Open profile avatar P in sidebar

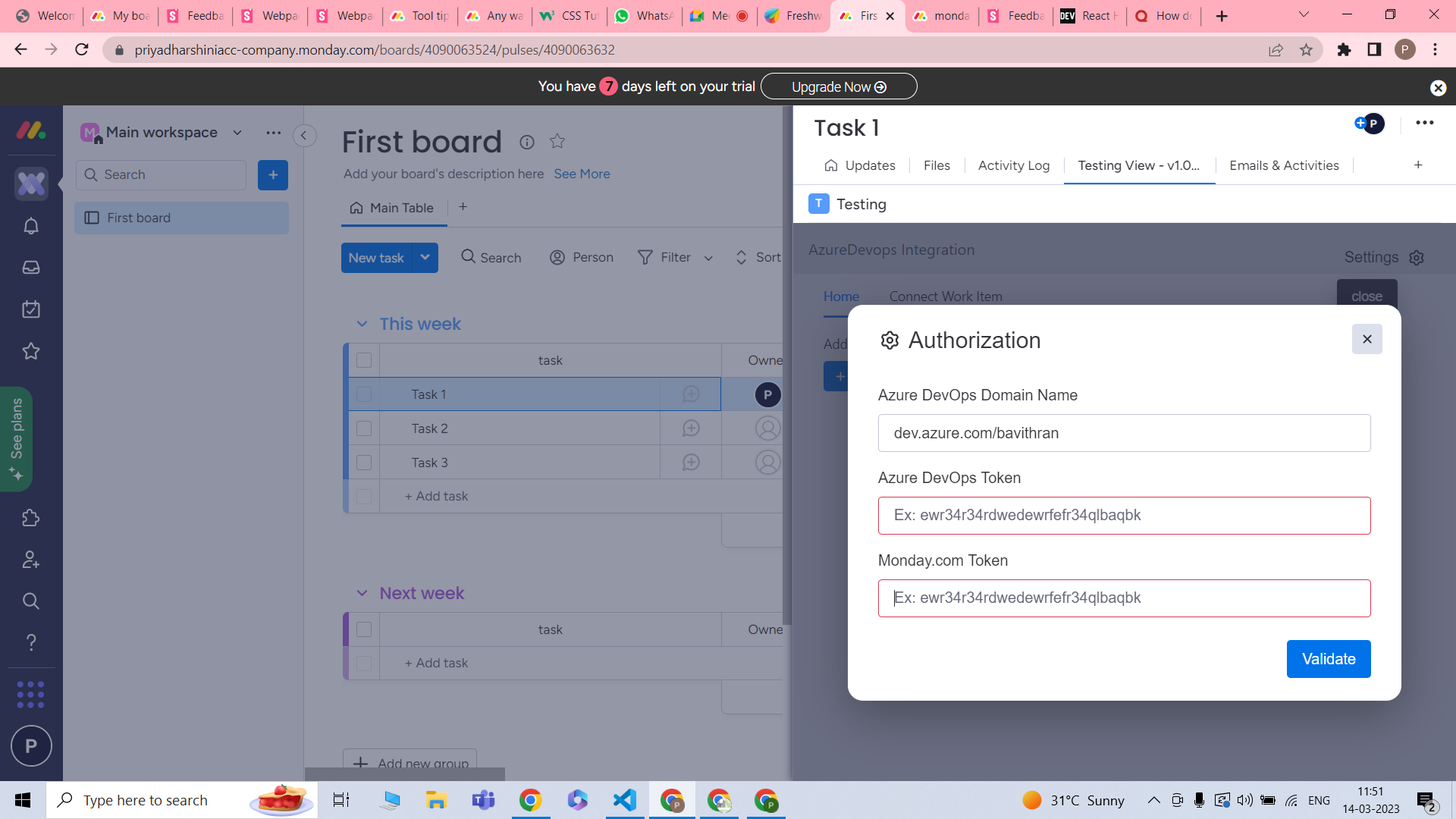31,746
